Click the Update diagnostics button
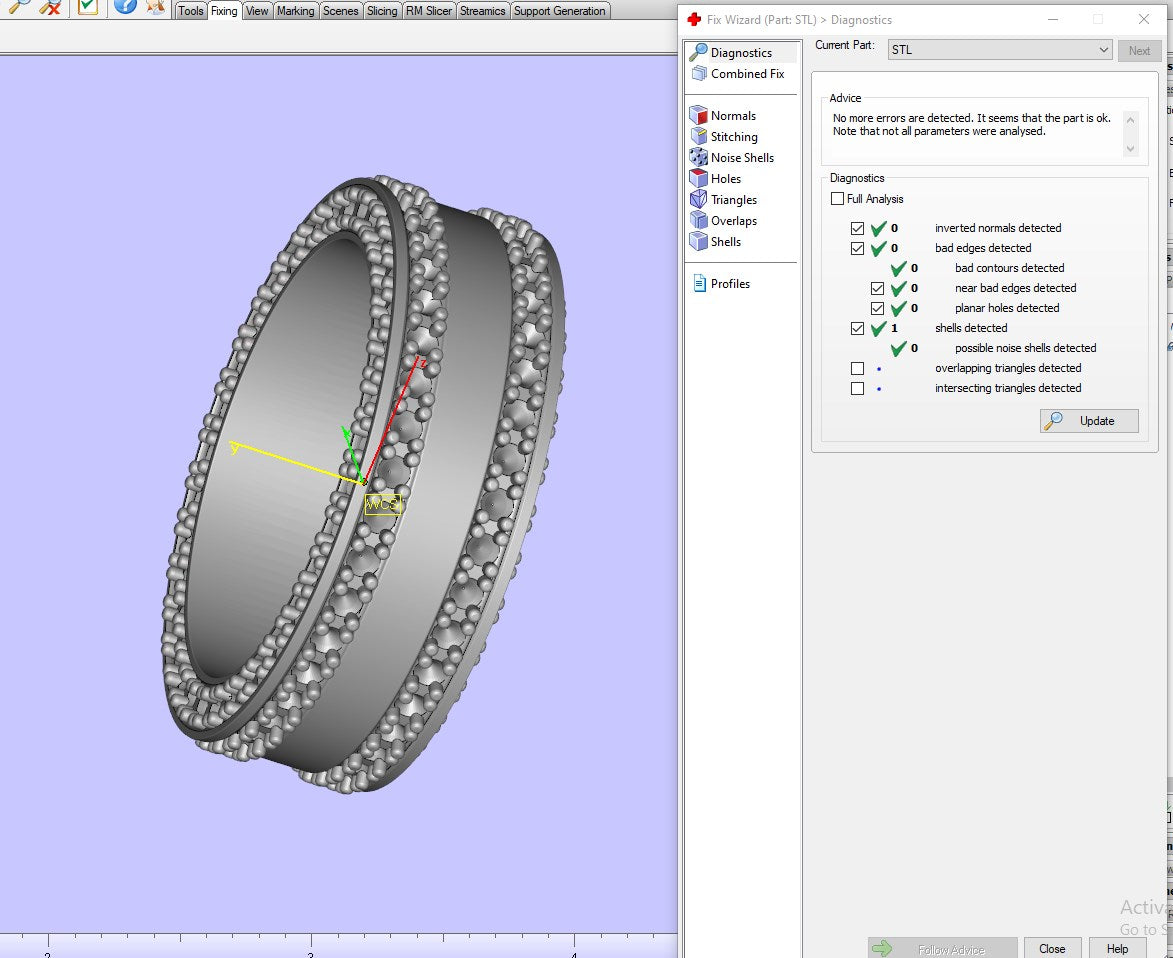 tap(1089, 421)
